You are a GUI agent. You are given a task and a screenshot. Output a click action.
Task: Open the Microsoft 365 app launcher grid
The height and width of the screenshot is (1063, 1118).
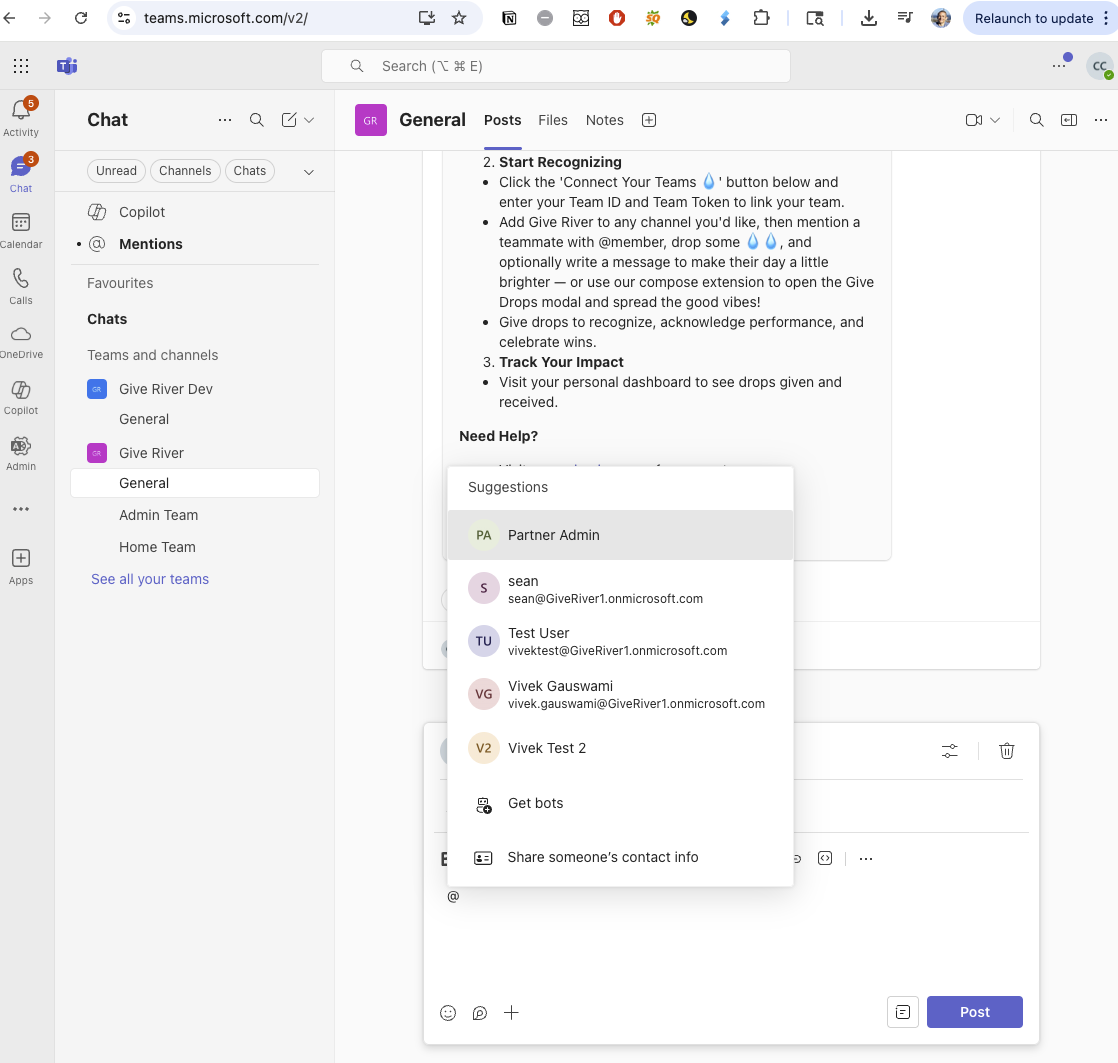(21, 66)
